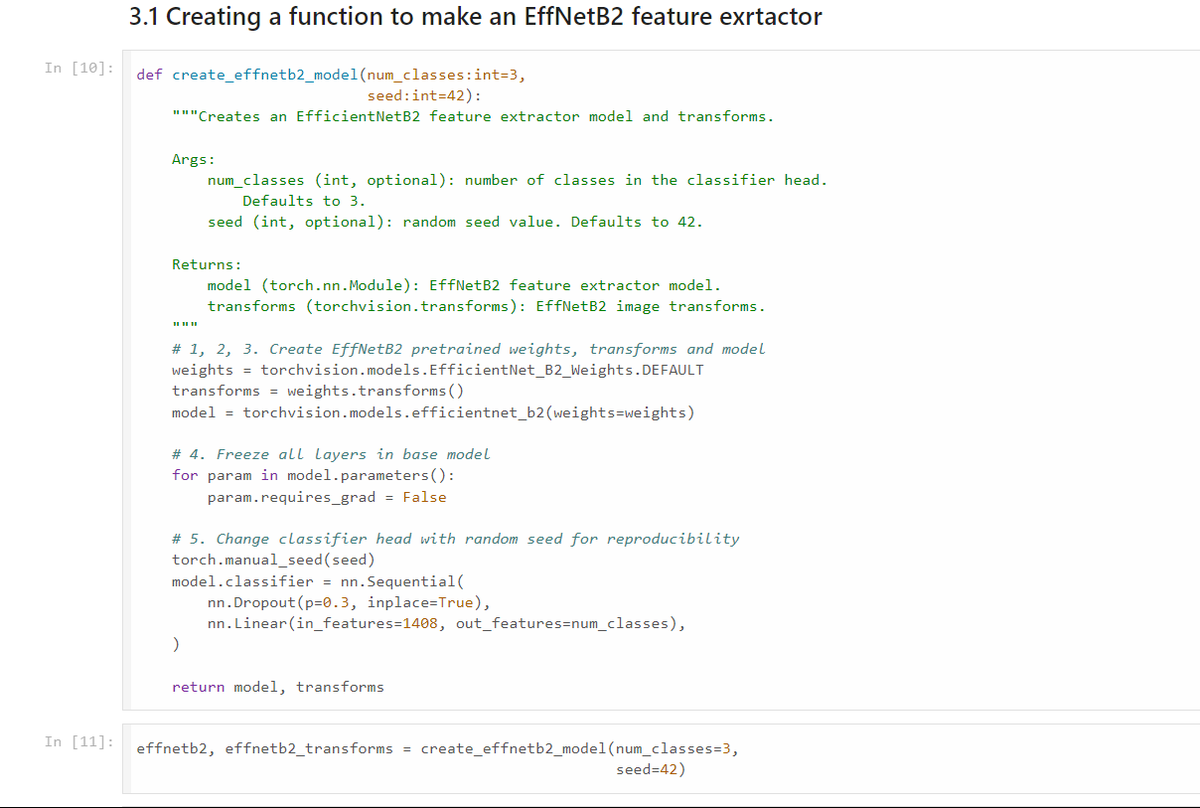Click the 'model.classifier = nn.Sequential(' line
The image size is (1200, 808).
click(318, 581)
